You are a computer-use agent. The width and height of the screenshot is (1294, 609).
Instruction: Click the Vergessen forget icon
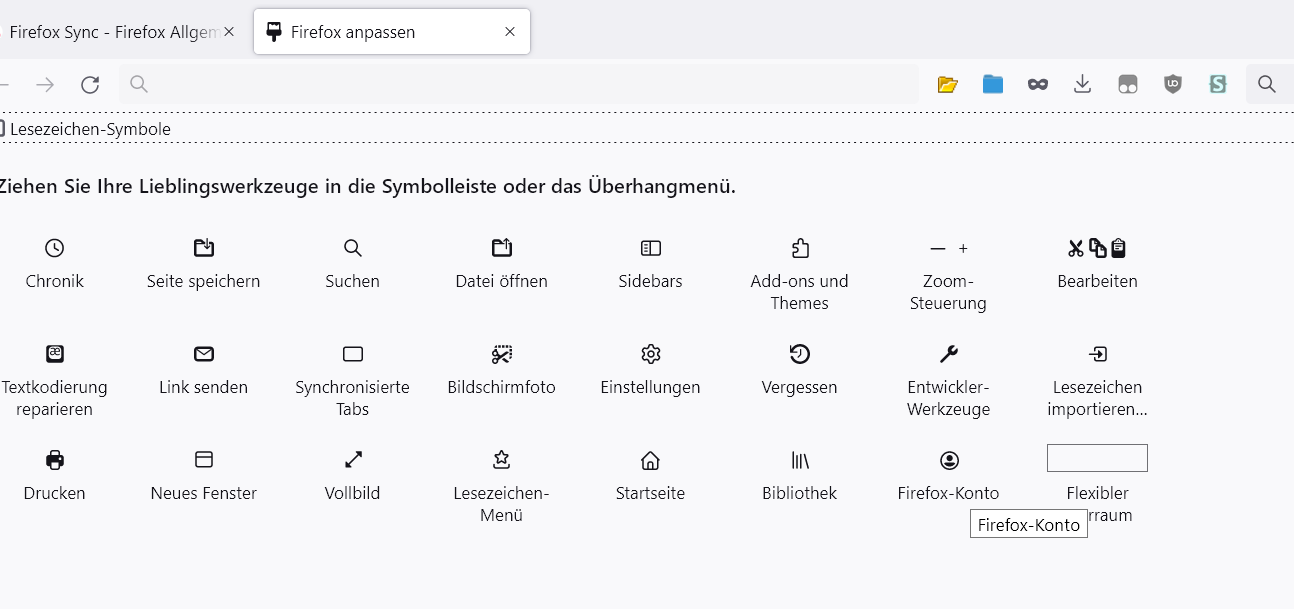[x=800, y=354]
